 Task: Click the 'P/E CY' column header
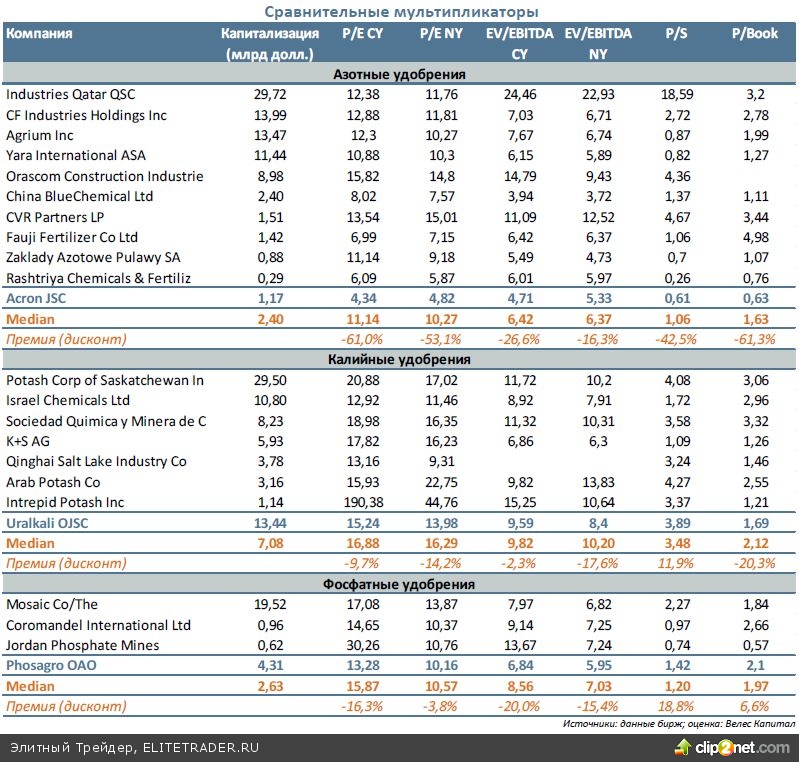point(362,33)
